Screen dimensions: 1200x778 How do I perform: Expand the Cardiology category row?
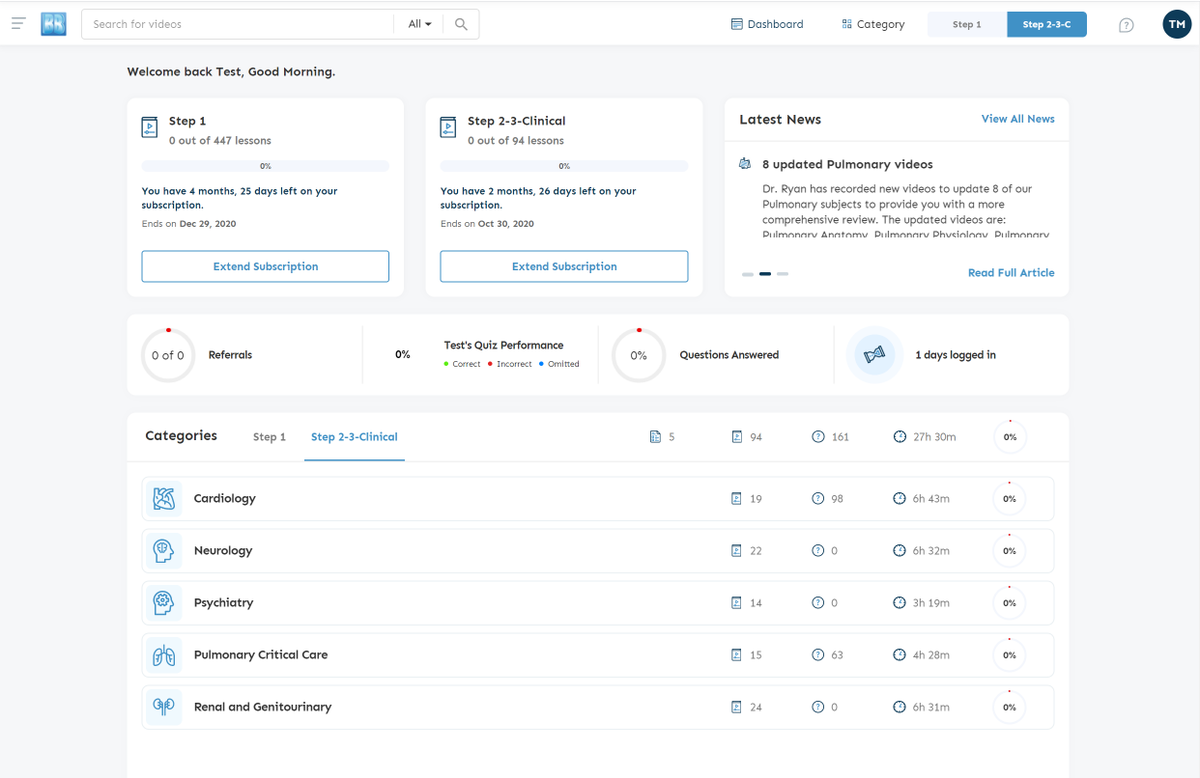[x=598, y=498]
